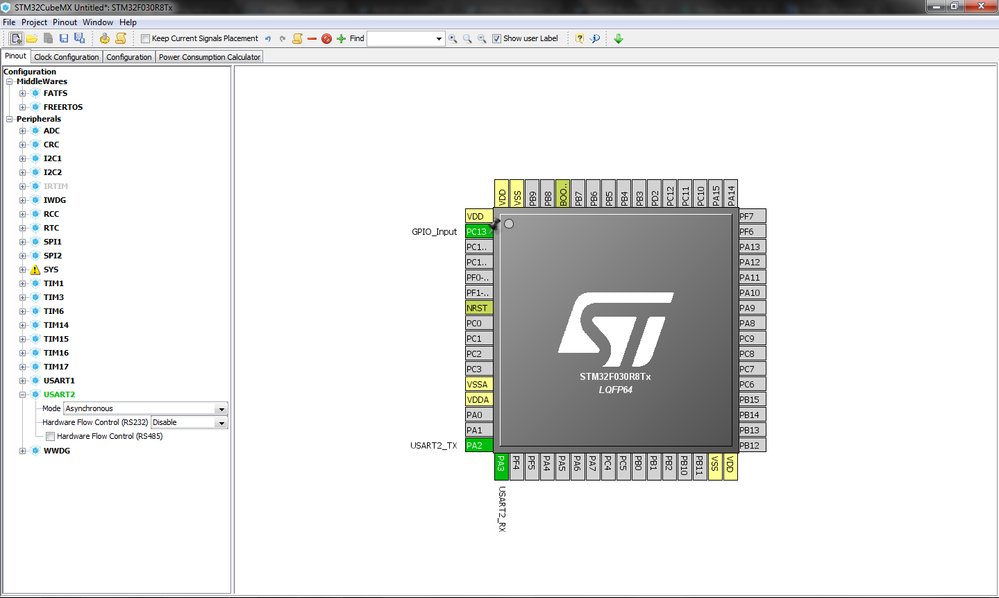Click the Redo arrow icon
The image size is (999, 598).
click(x=282, y=39)
